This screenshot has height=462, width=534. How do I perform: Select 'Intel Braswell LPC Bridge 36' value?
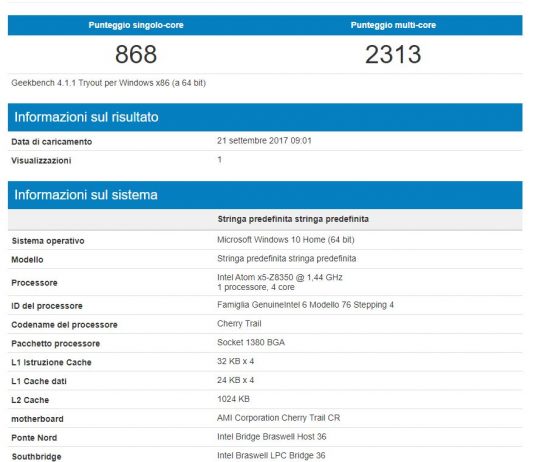pyautogui.click(x=271, y=455)
